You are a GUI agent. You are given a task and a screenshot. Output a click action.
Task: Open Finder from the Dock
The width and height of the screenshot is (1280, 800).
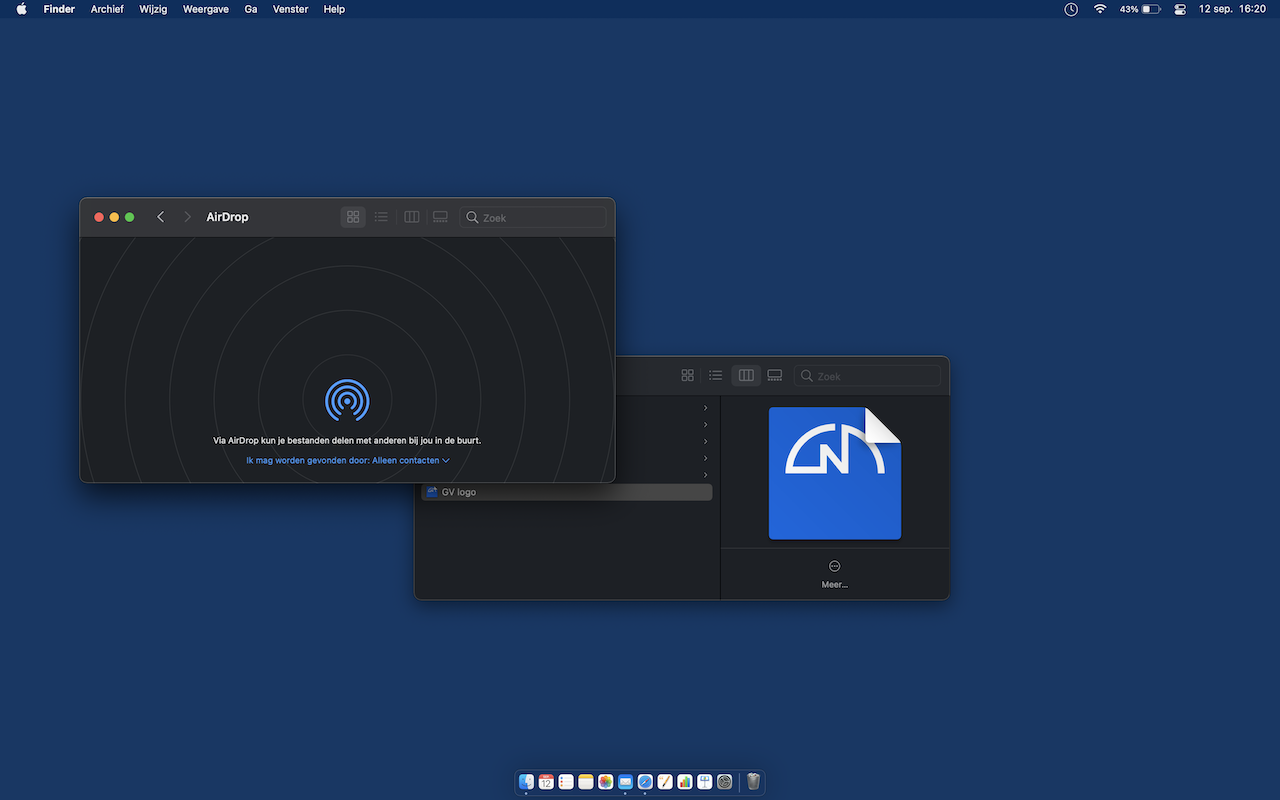(526, 782)
